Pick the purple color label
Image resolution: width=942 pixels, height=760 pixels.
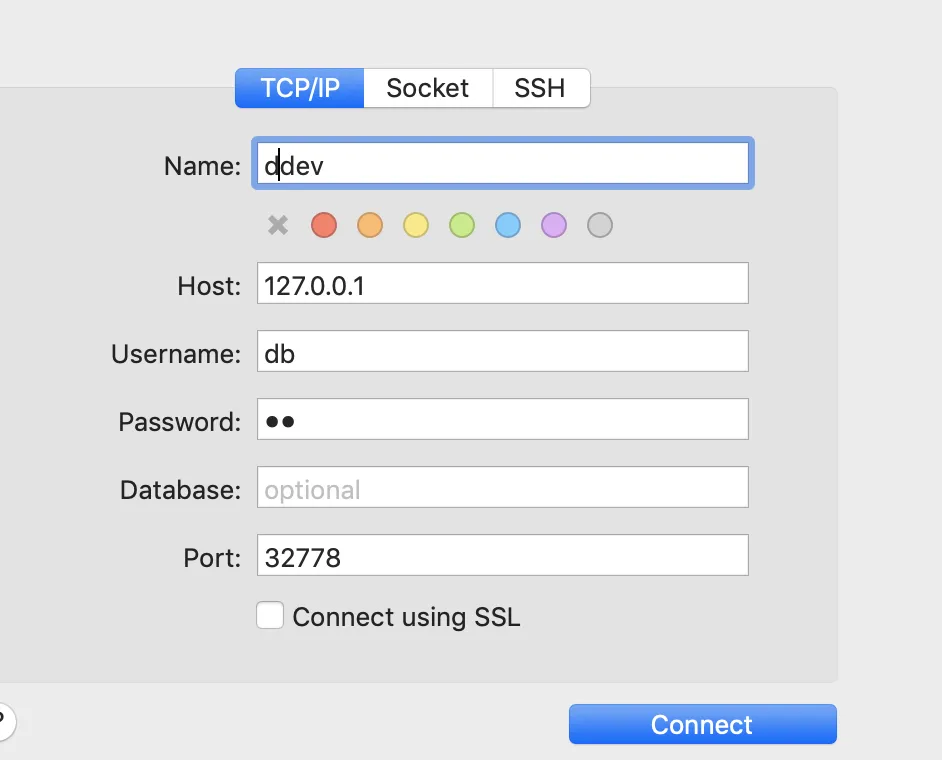[554, 225]
